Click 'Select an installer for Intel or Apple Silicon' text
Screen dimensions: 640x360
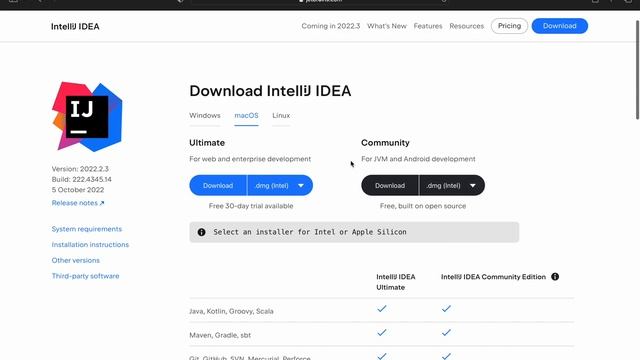(310, 232)
